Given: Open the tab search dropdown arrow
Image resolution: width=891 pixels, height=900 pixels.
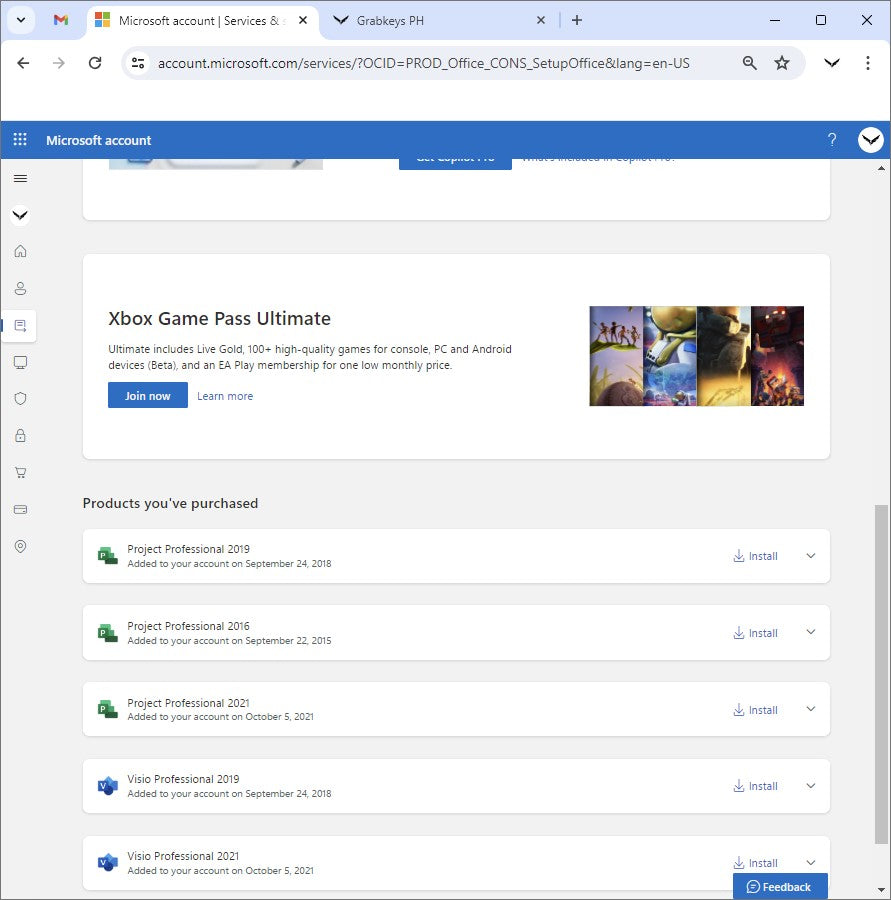Looking at the screenshot, I should coord(21,20).
